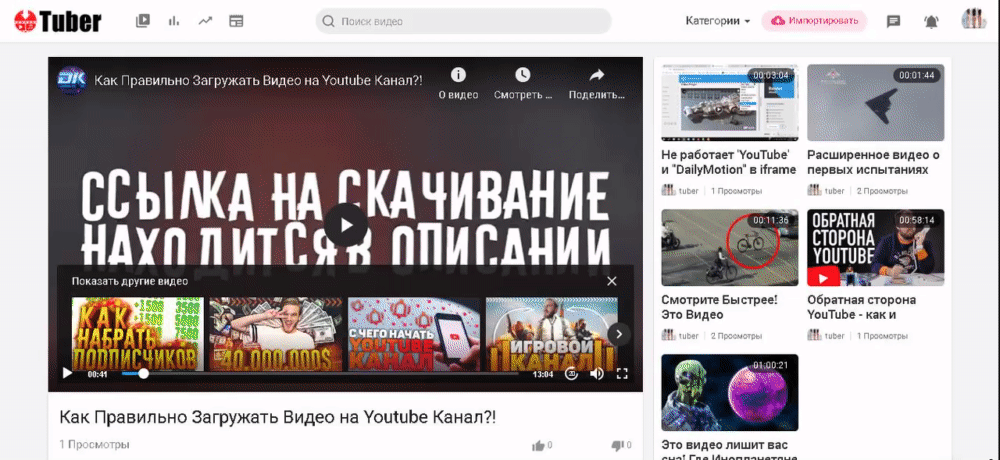Click the search magnifier icon

tap(328, 22)
